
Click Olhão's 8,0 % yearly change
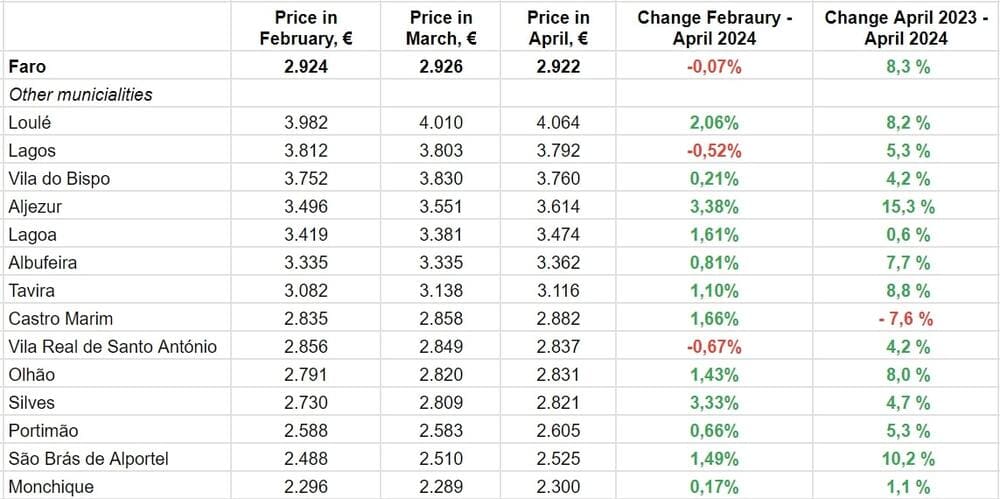click(x=908, y=375)
